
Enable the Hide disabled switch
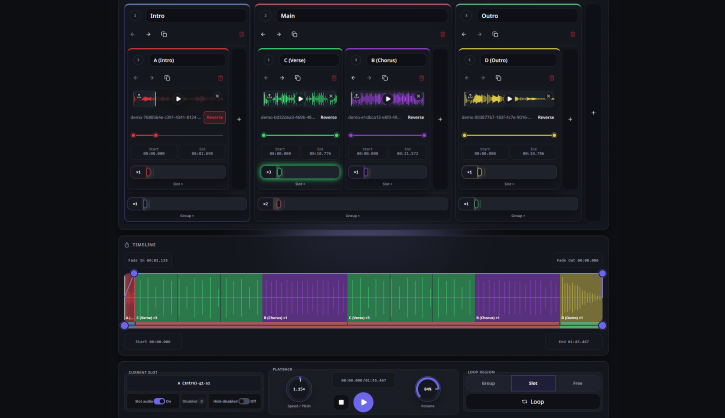pos(244,401)
